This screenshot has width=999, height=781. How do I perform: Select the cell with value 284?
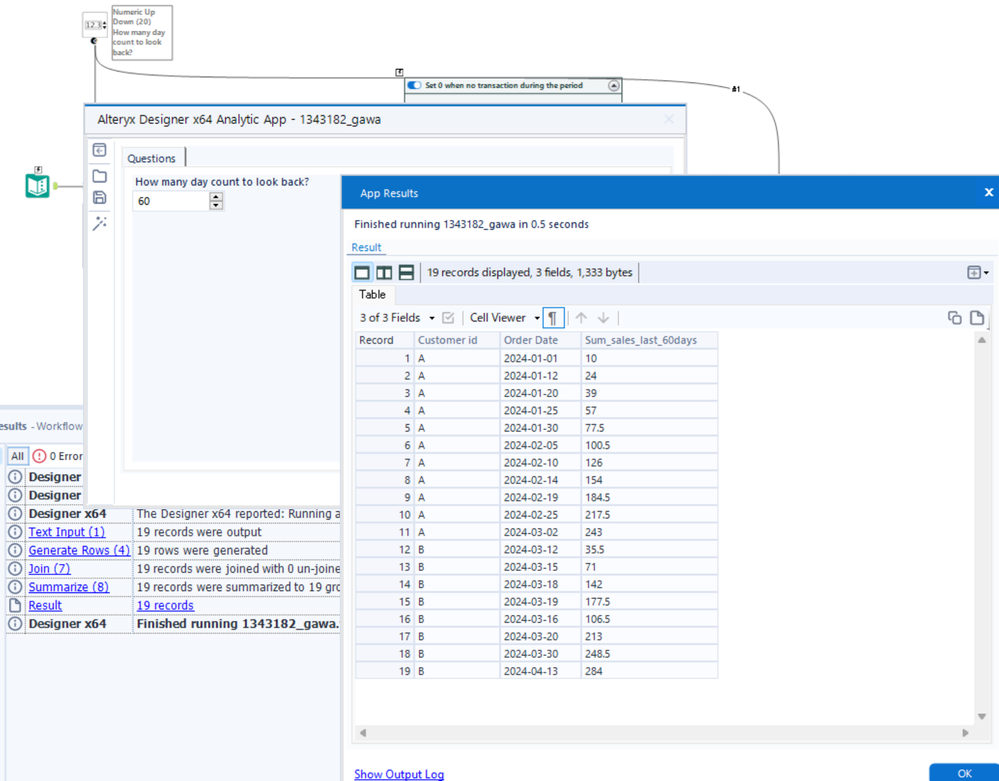(x=649, y=671)
